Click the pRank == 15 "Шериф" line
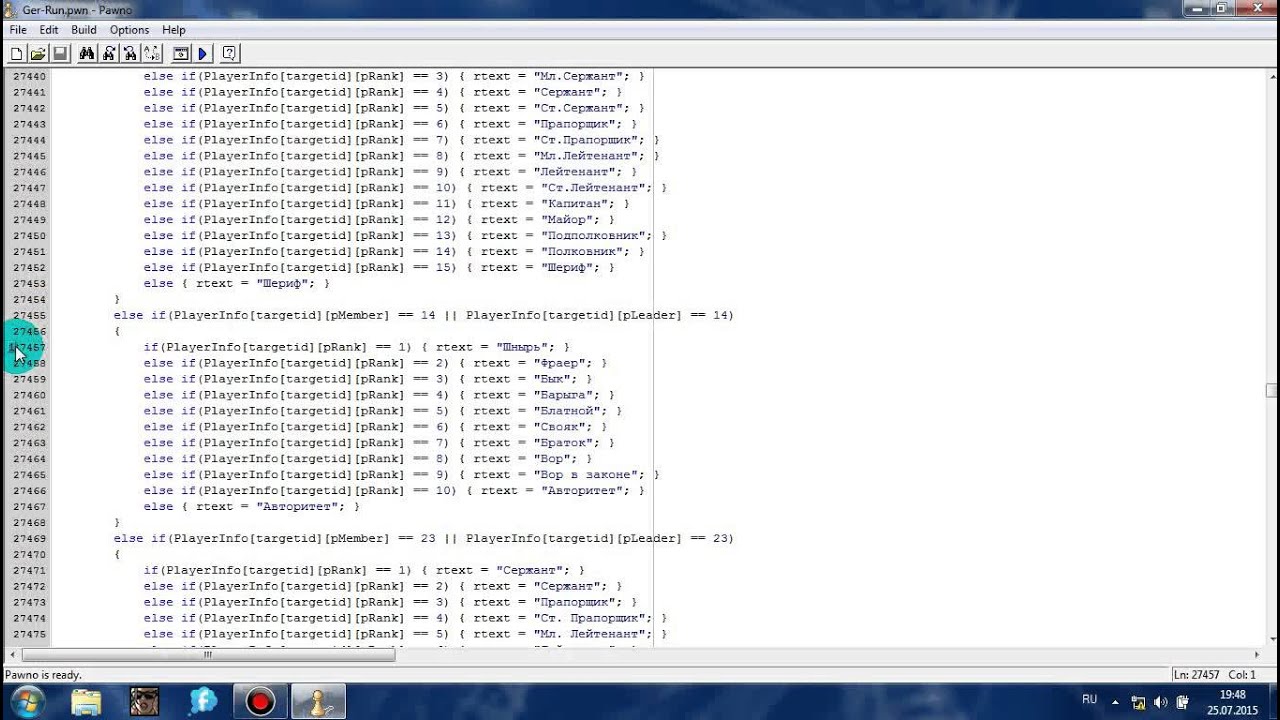This screenshot has width=1280, height=720. coord(379,268)
